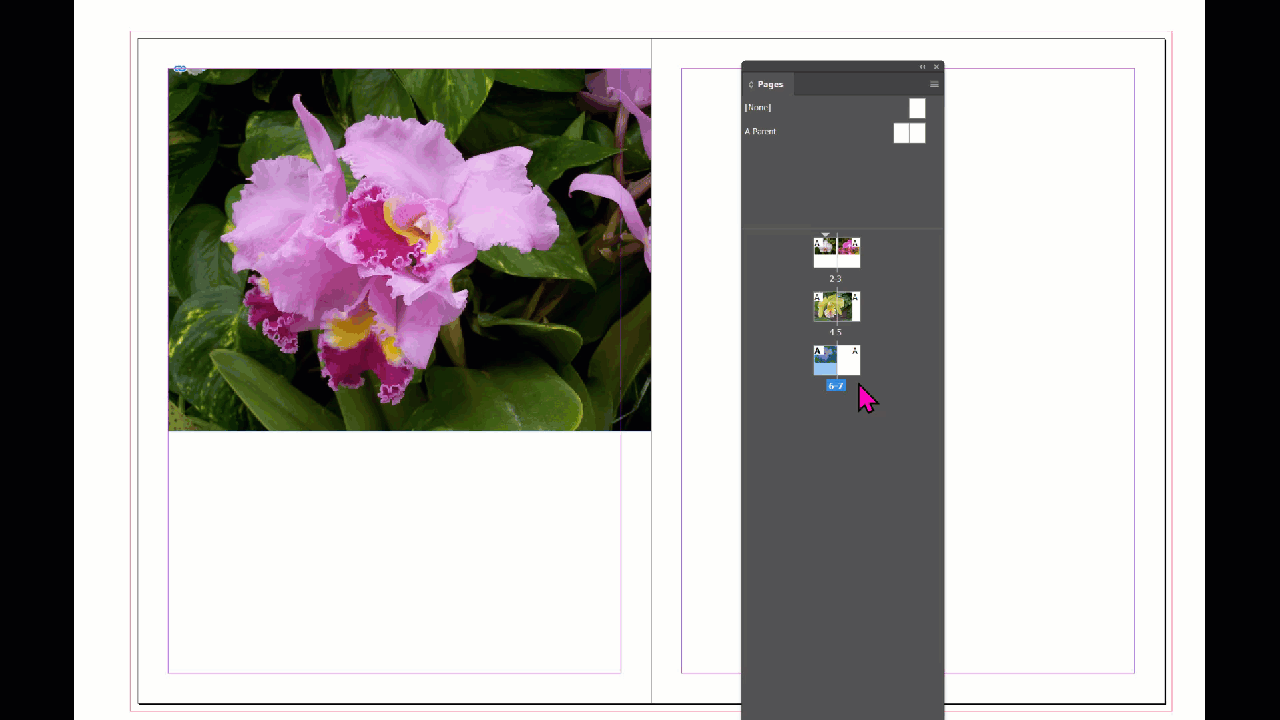Viewport: 1280px width, 720px height.
Task: Collapse the Pages panel to icons
Action: tap(922, 67)
